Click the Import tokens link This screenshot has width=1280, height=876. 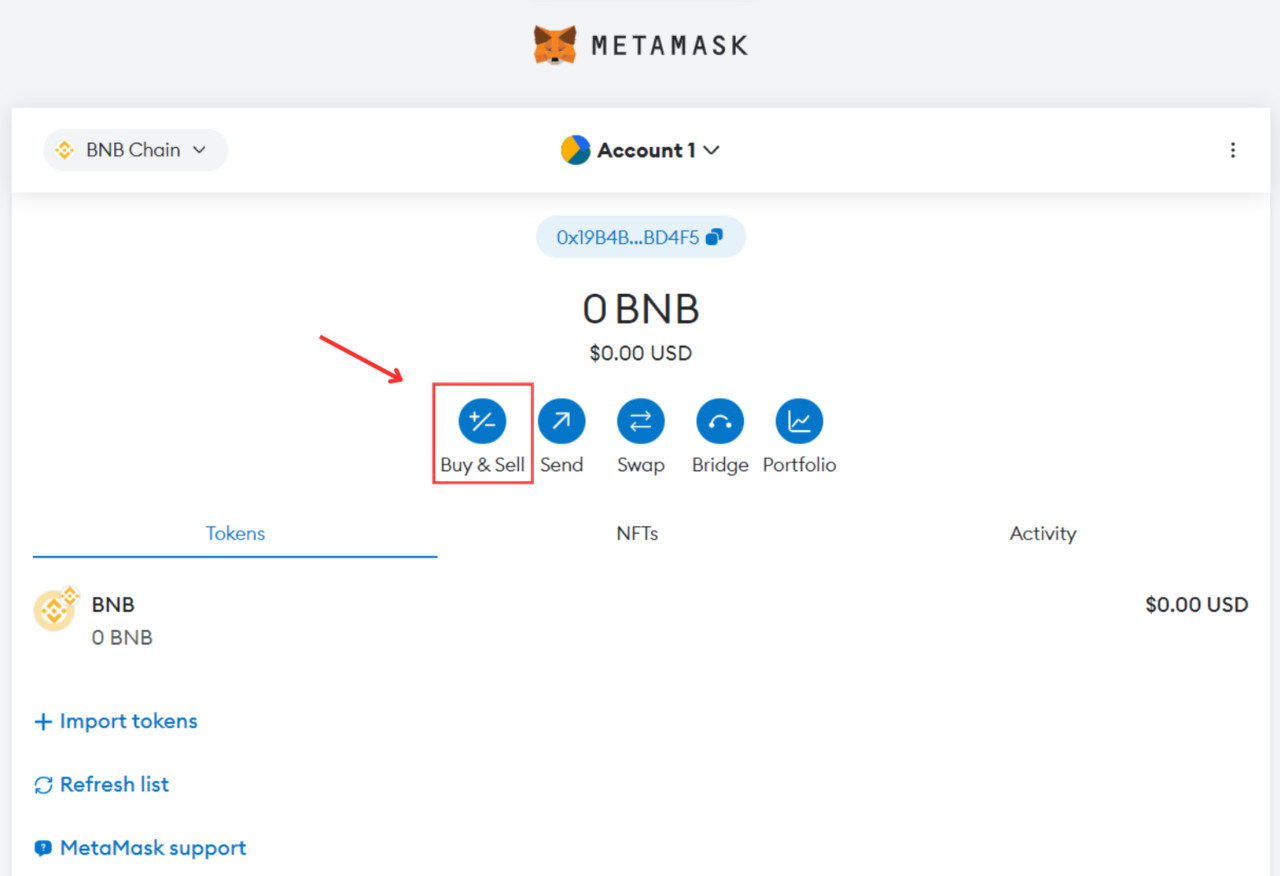(x=128, y=721)
